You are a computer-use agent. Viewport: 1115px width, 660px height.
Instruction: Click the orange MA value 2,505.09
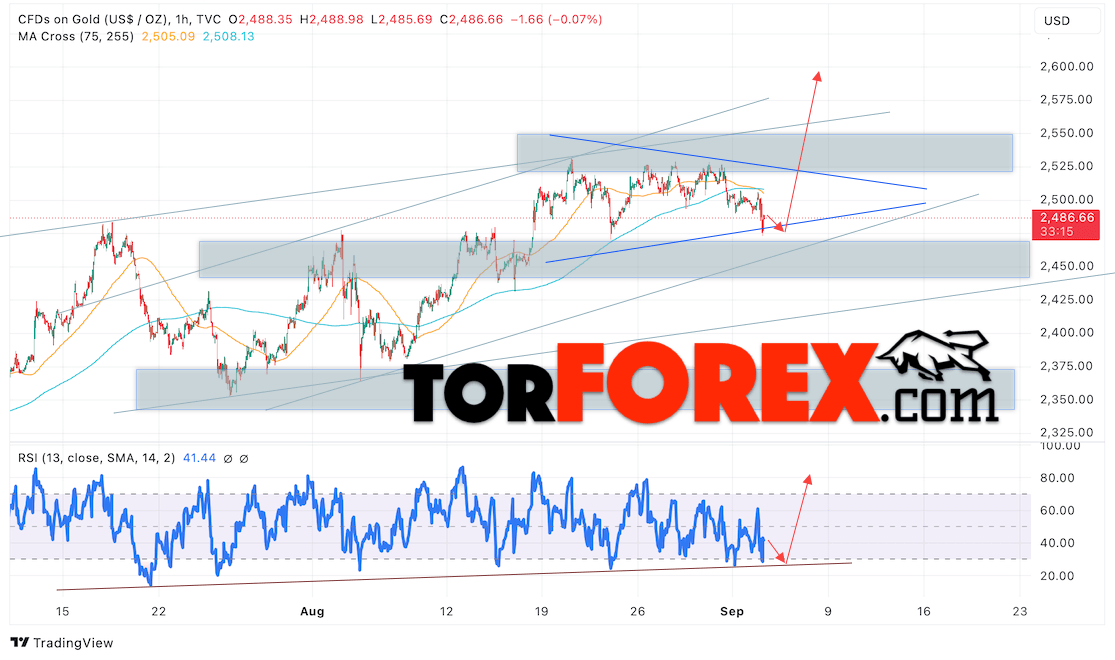click(169, 36)
